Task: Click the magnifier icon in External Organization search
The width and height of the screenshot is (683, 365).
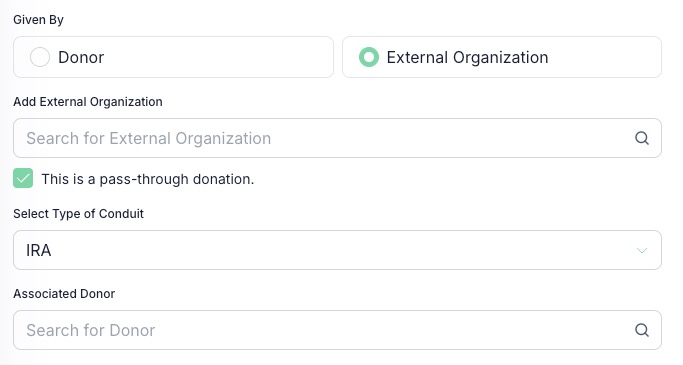Action: point(642,138)
